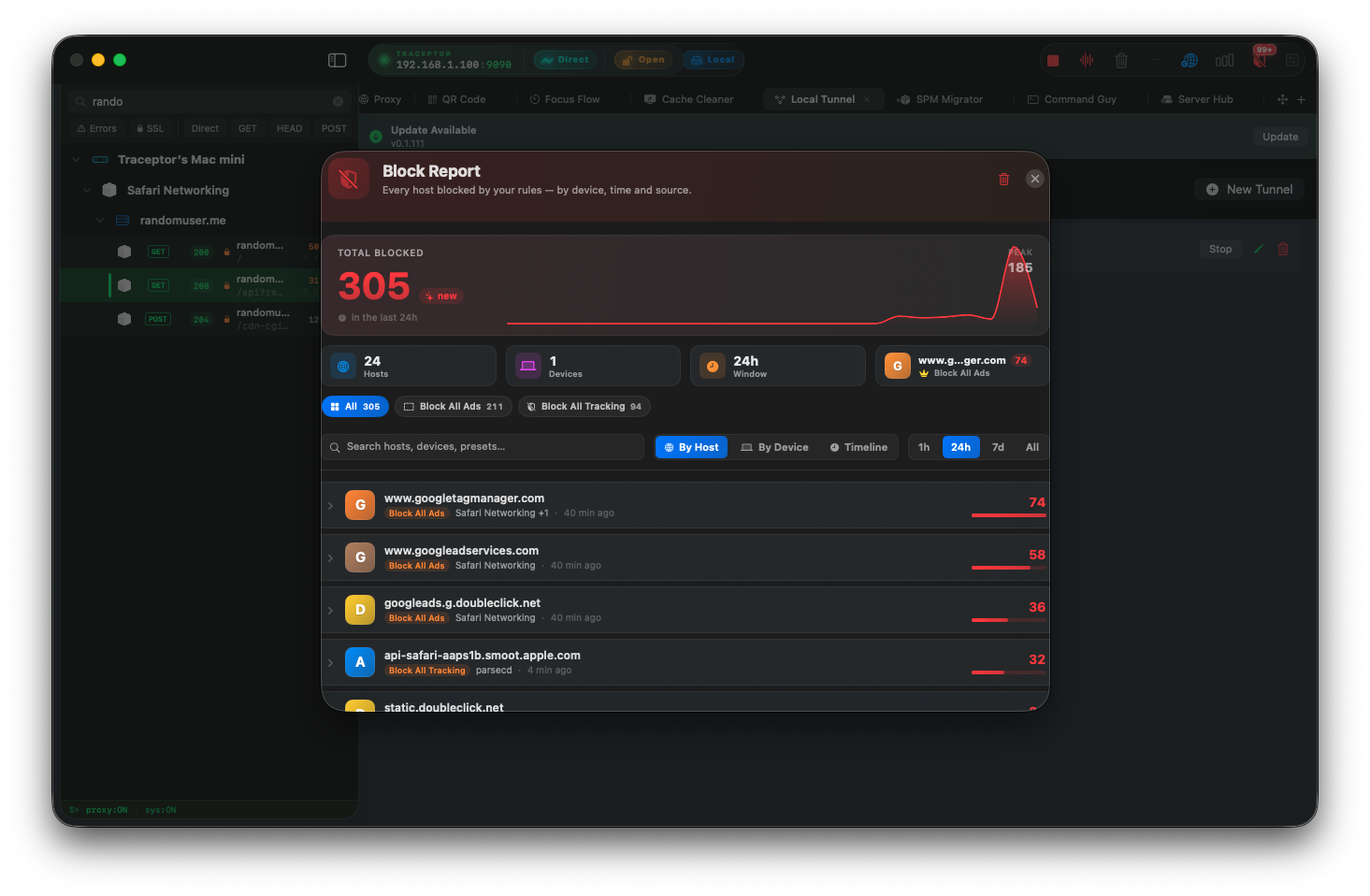Click the search hosts, devices, presets field
Image resolution: width=1370 pixels, height=896 pixels.
483,447
